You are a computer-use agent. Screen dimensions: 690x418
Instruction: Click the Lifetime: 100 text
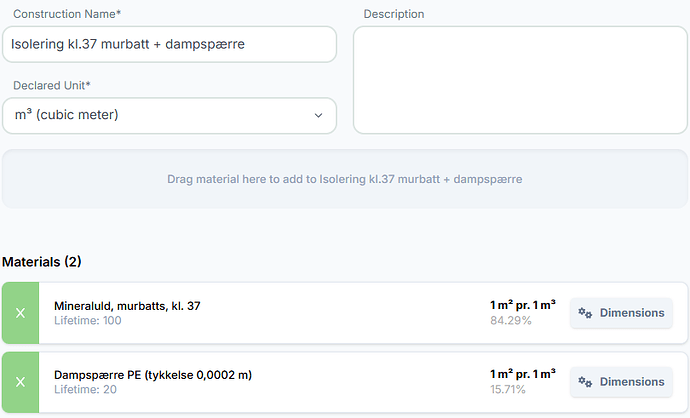coord(88,321)
